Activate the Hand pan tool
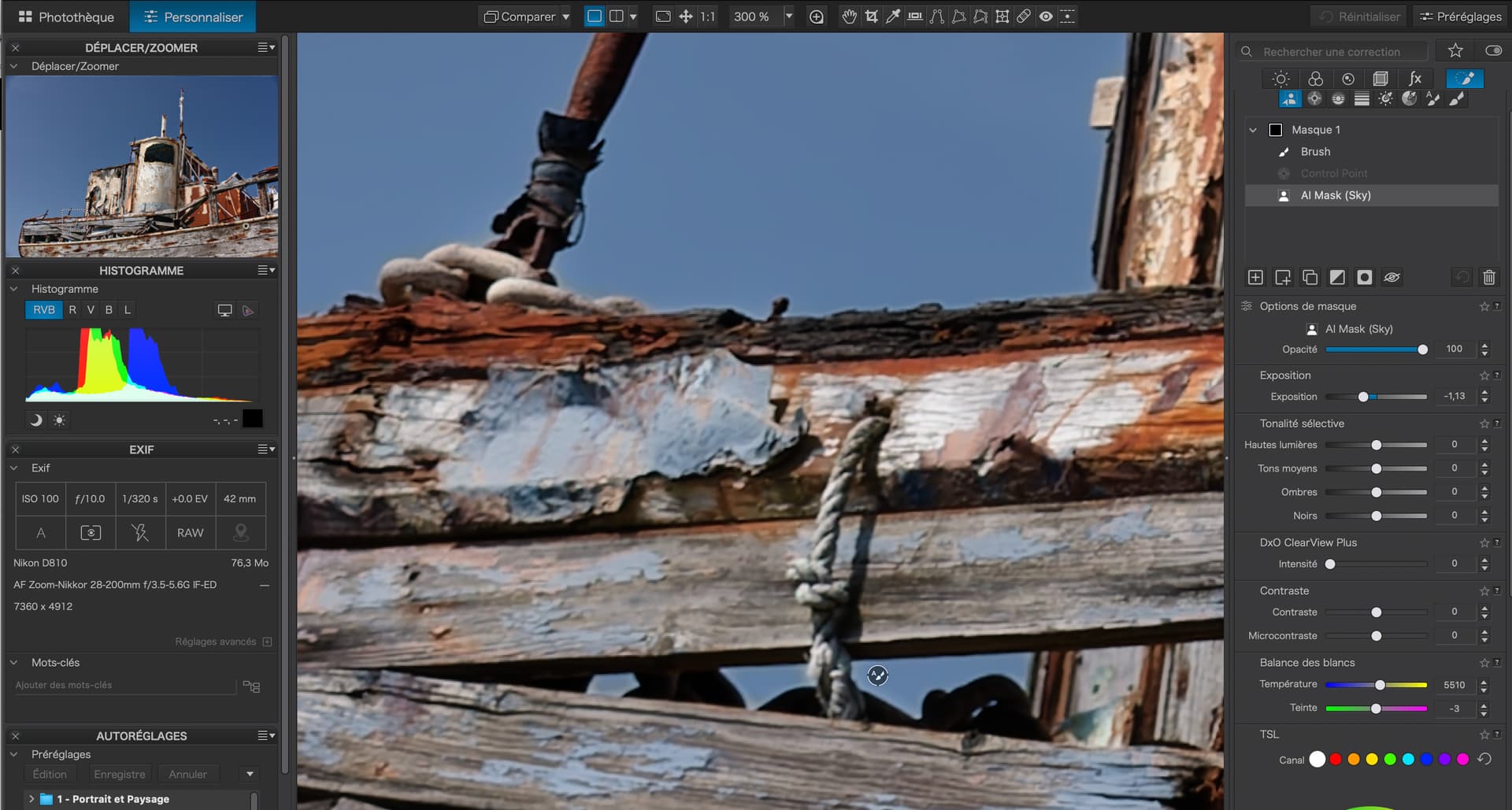Image resolution: width=1512 pixels, height=810 pixels. point(849,17)
